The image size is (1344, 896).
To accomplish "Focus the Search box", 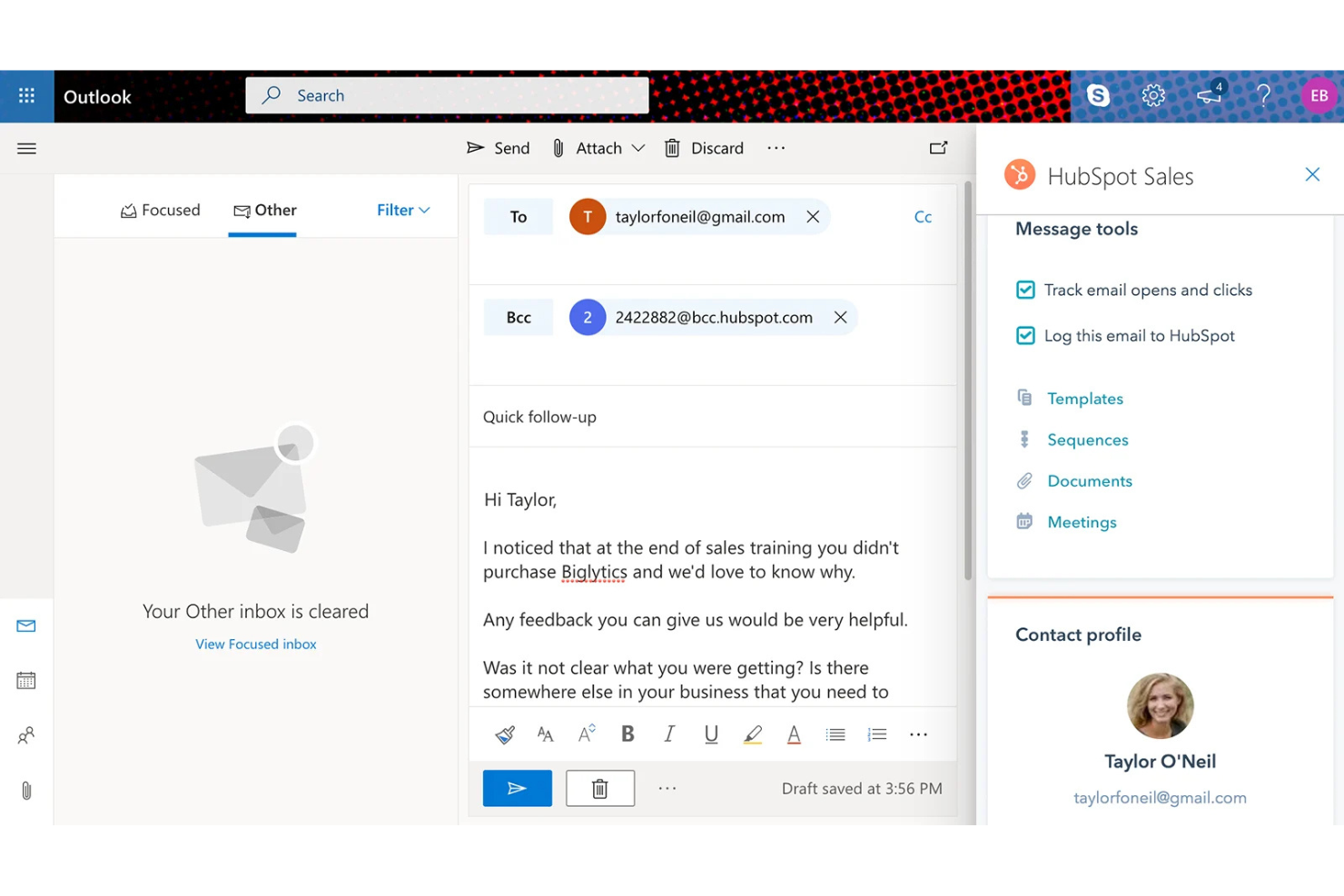I will [447, 95].
